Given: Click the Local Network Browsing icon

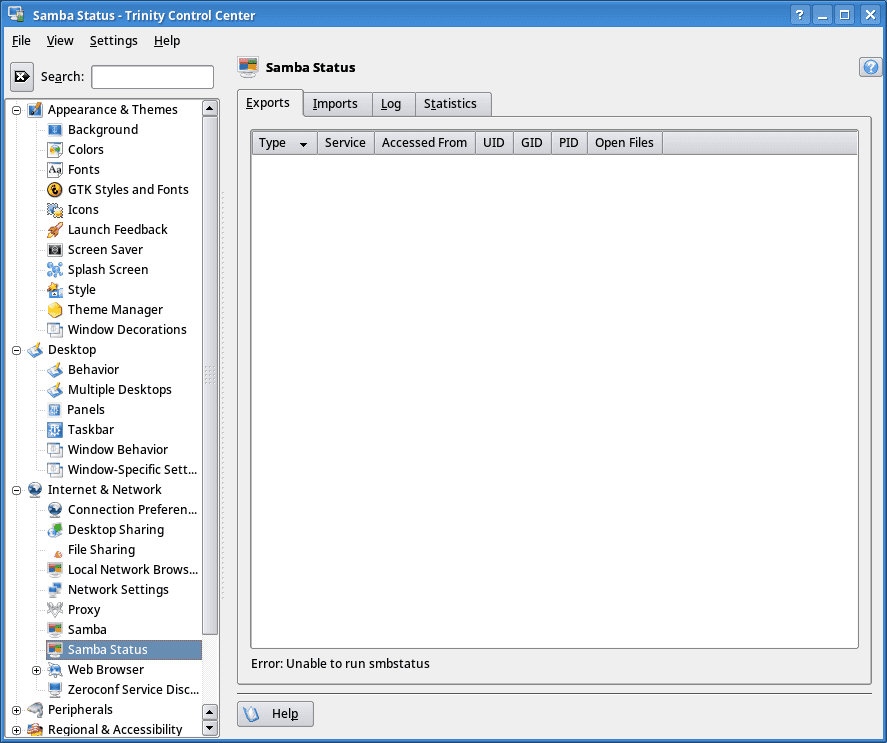Looking at the screenshot, I should (55, 570).
